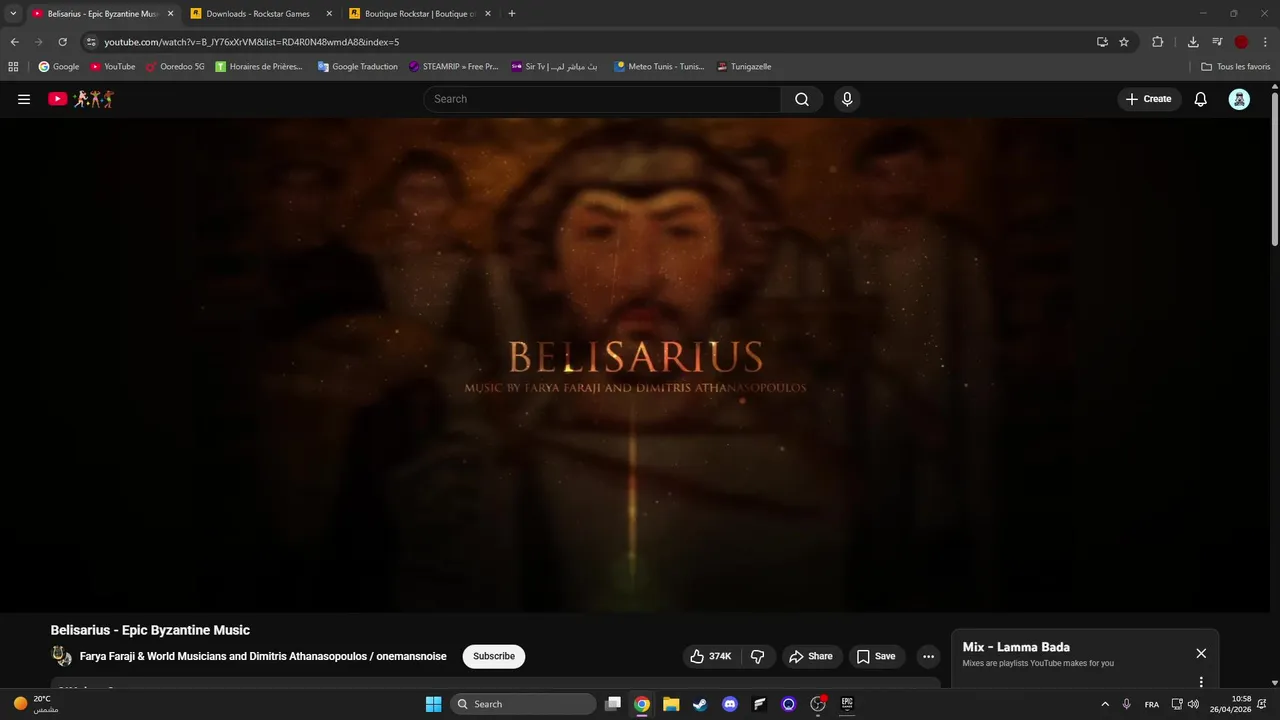Click the Belisarius video player

pyautogui.click(x=635, y=365)
